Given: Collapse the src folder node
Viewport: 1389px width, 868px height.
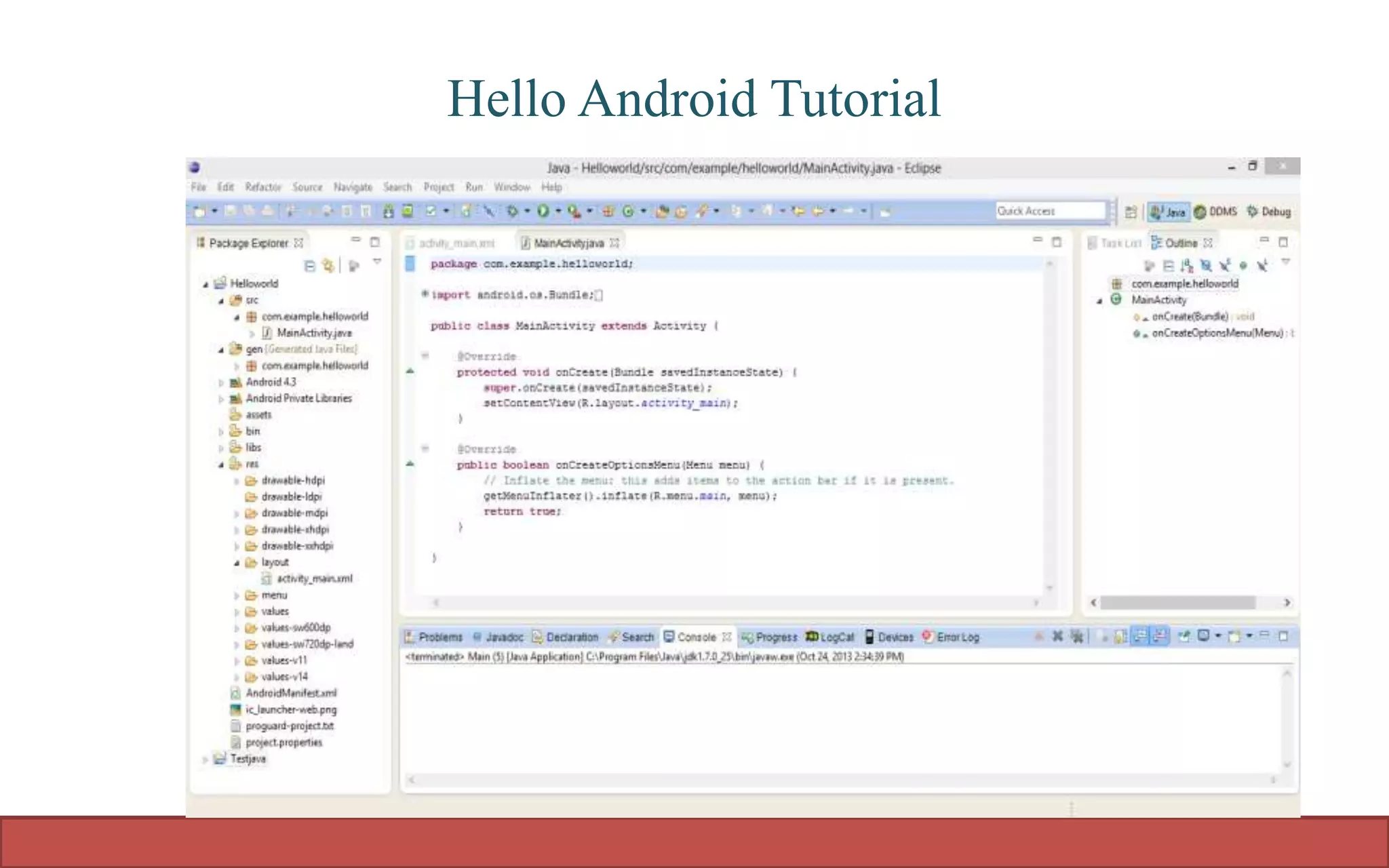Looking at the screenshot, I should (221, 300).
